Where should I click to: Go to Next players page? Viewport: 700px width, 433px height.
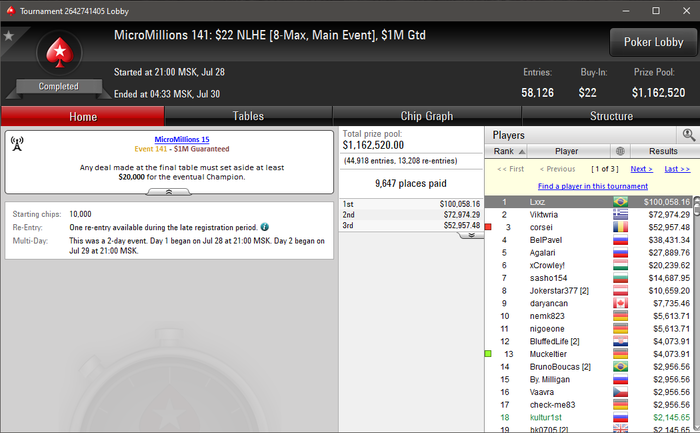tap(642, 169)
